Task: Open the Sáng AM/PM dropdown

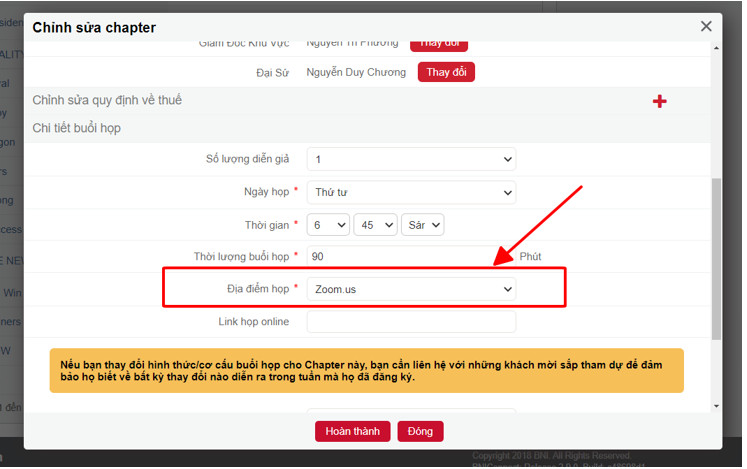Action: (x=423, y=225)
